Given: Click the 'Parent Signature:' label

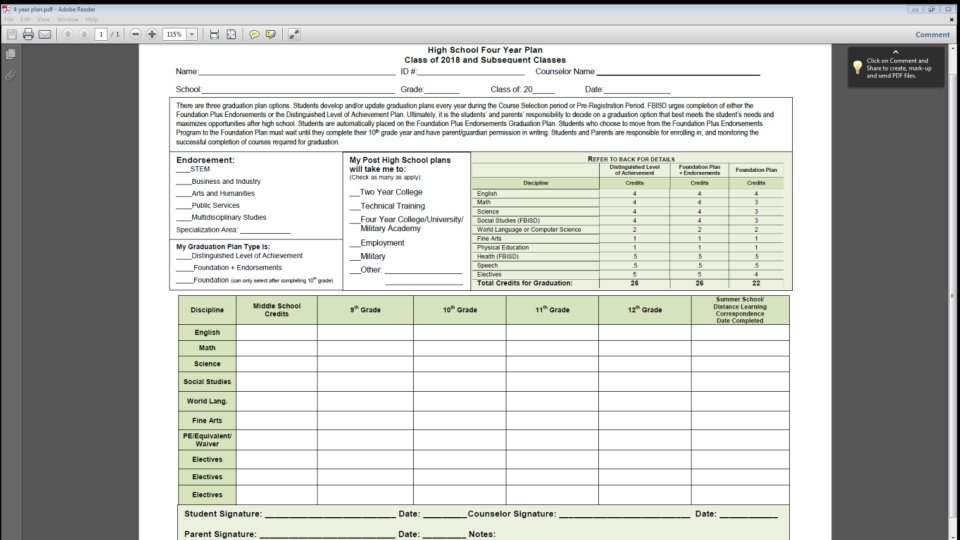Looking at the screenshot, I should [220, 534].
